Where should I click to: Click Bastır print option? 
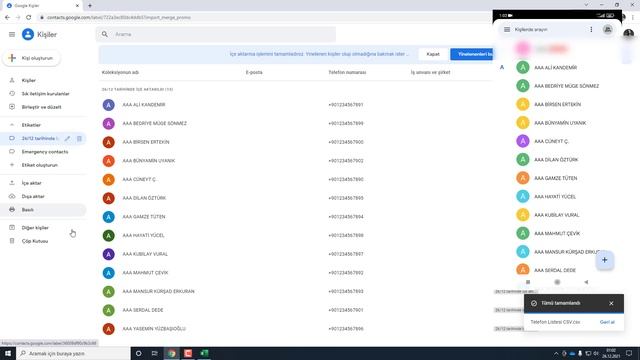pyautogui.click(x=28, y=210)
